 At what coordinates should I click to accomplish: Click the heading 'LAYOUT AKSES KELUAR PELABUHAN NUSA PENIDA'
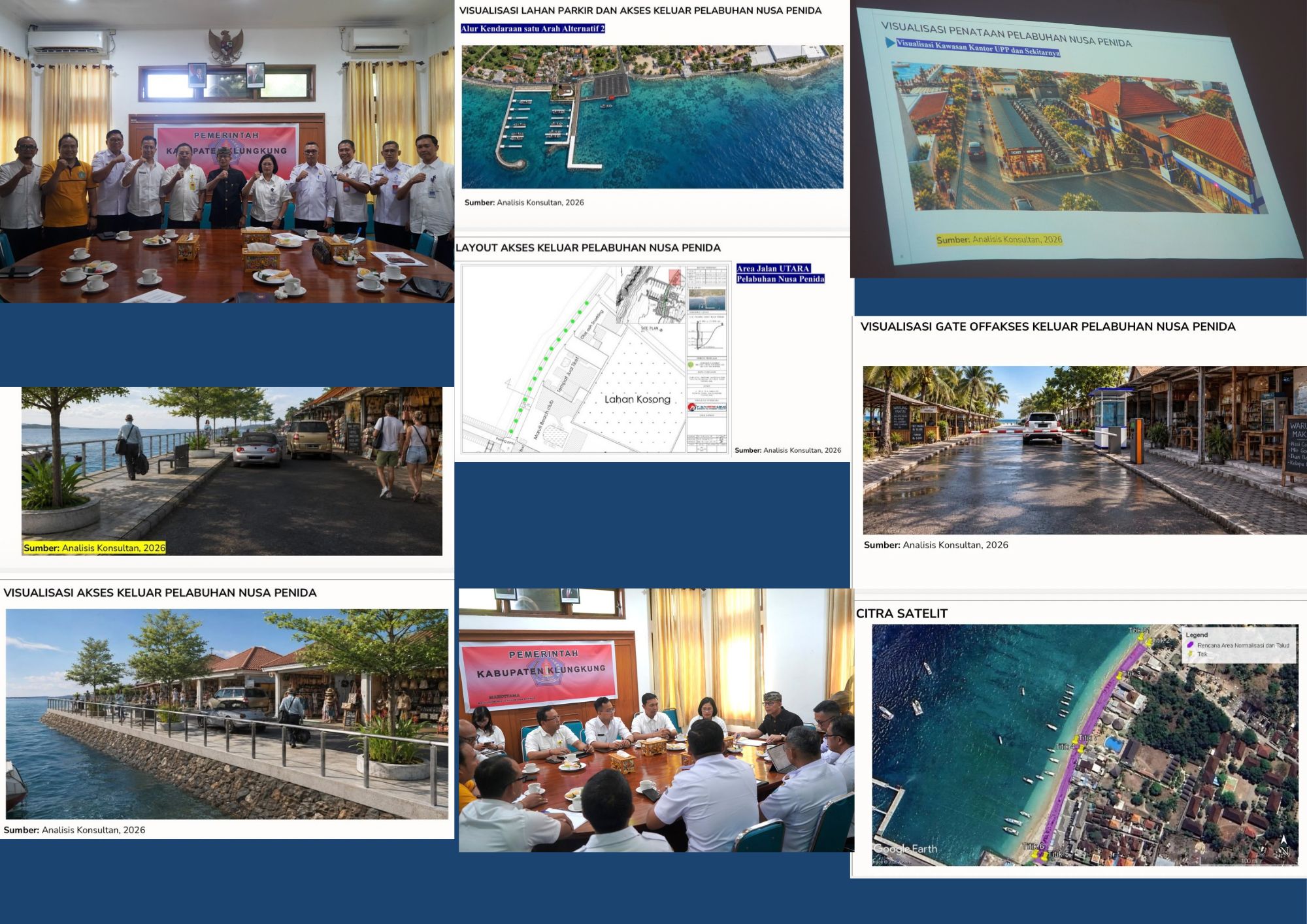pos(588,248)
